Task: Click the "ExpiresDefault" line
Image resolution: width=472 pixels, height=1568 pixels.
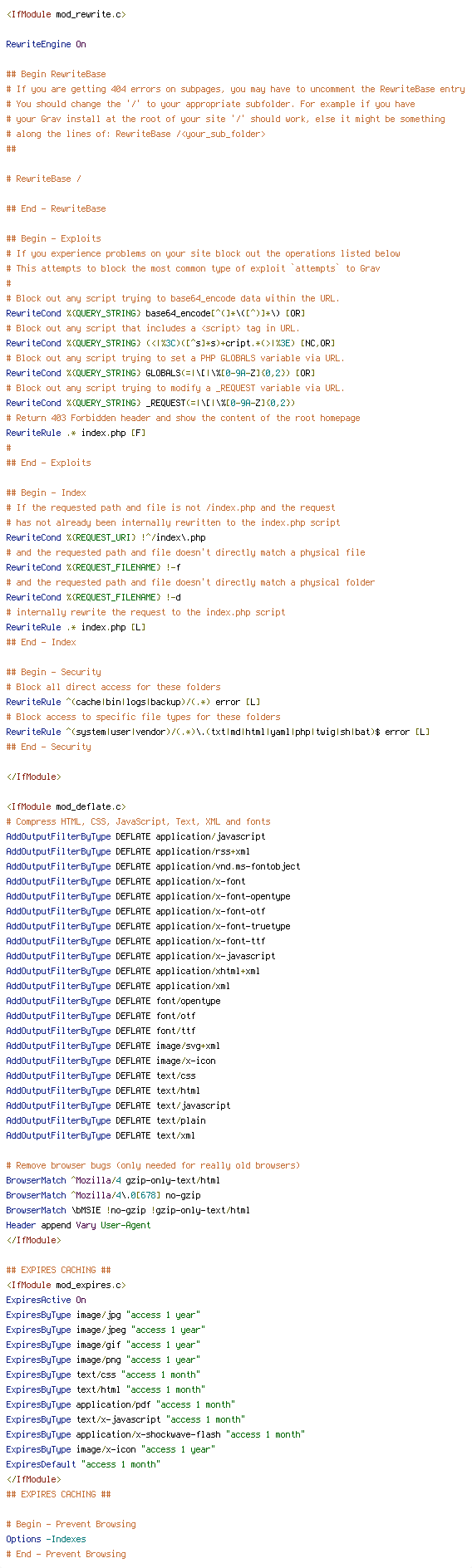Action: click(83, 1464)
